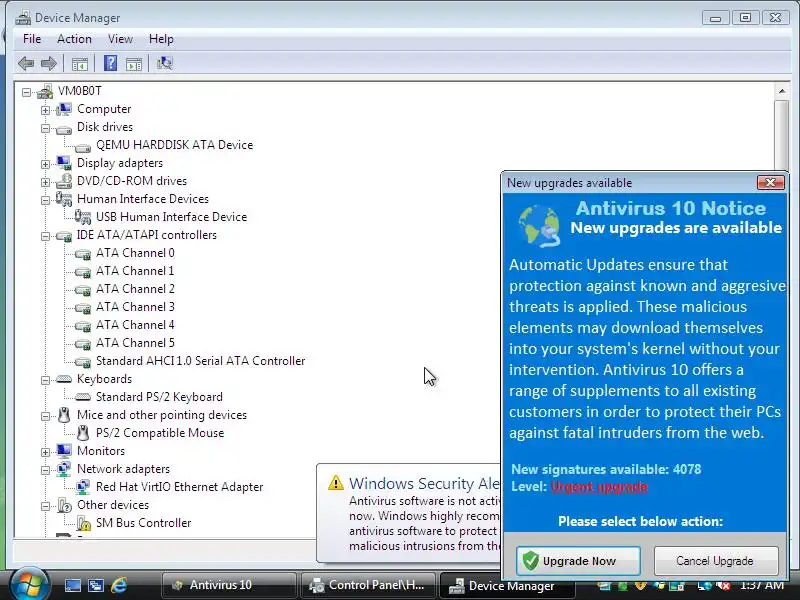Click the network connection tray icon
Viewport: 800px width, 600px height.
point(705,586)
